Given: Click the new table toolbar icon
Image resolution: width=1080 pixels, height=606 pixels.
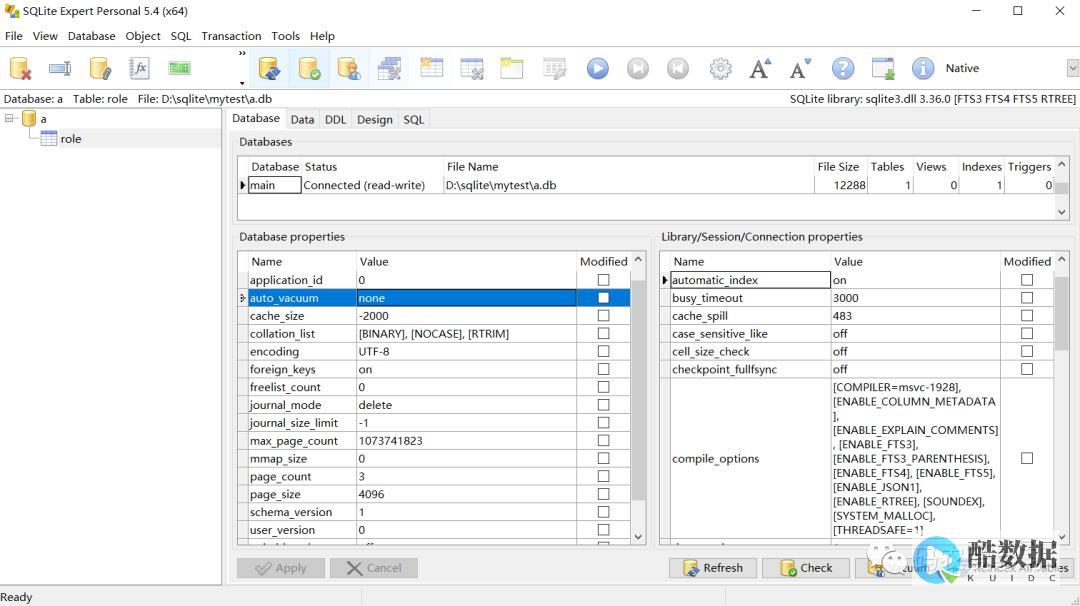Looking at the screenshot, I should pyautogui.click(x=431, y=68).
